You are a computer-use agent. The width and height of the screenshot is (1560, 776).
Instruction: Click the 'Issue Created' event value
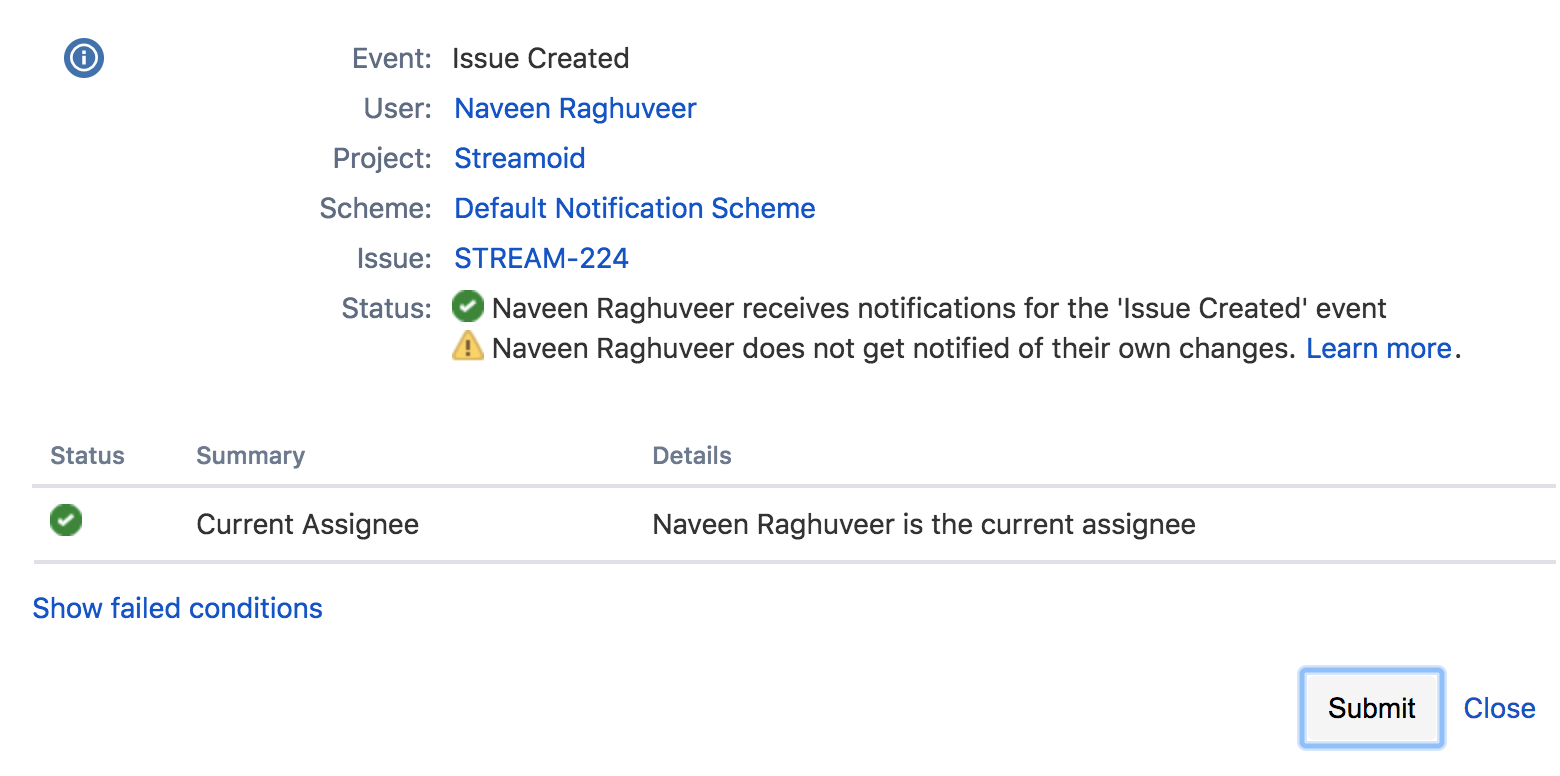(540, 58)
